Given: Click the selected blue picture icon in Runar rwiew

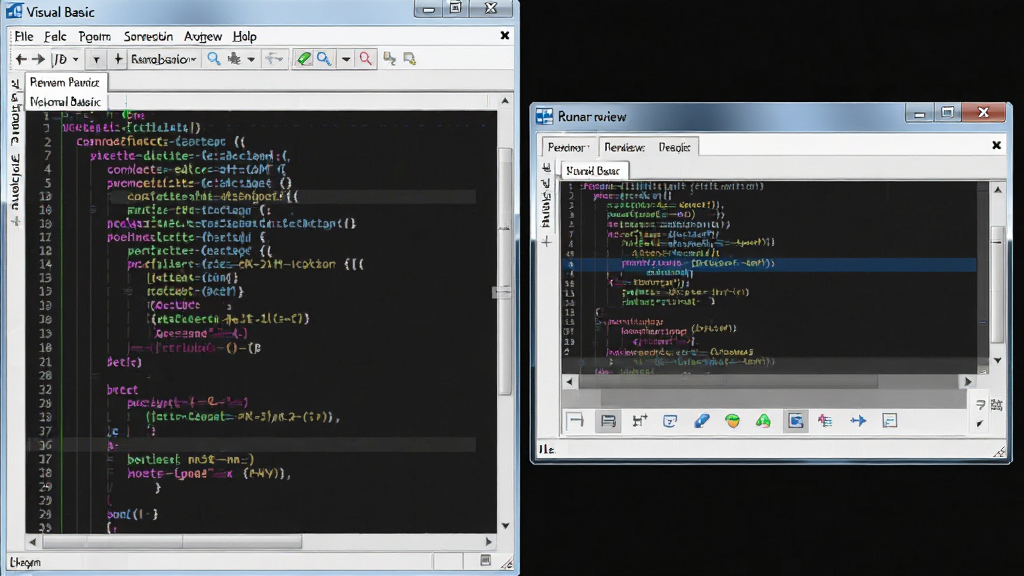Looking at the screenshot, I should pos(795,421).
